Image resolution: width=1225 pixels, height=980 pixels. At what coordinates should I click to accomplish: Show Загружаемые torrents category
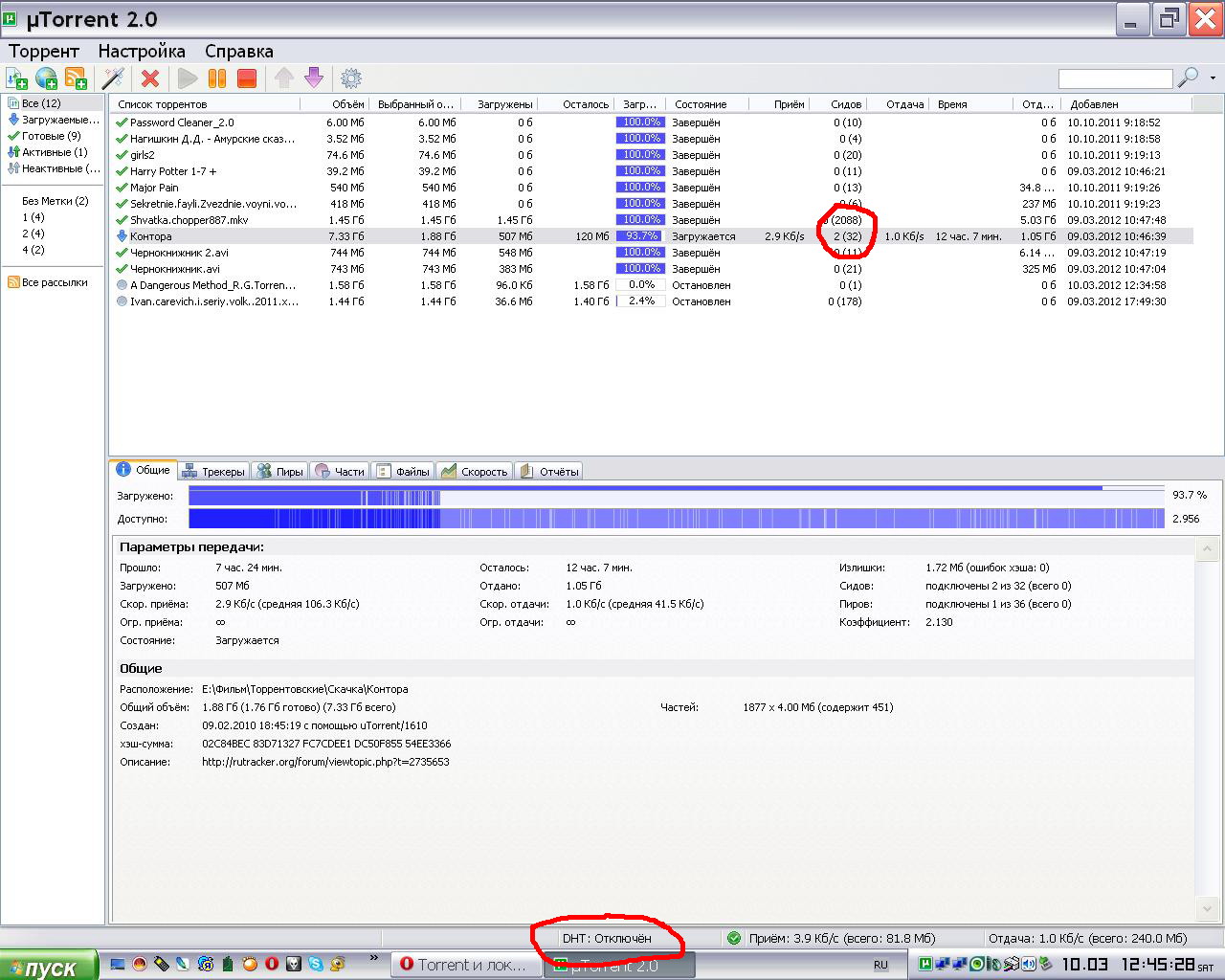tap(54, 120)
